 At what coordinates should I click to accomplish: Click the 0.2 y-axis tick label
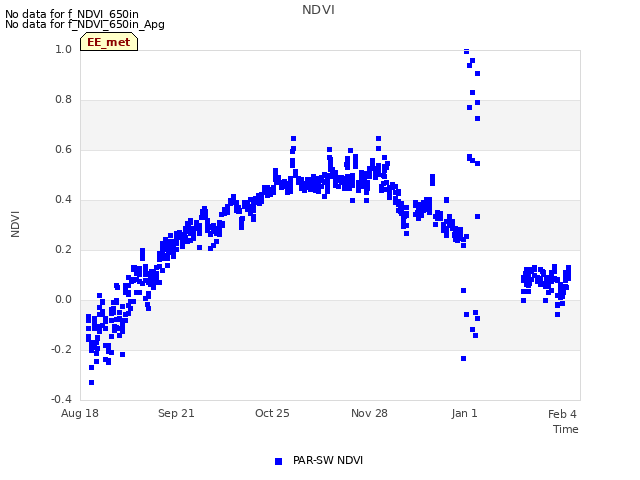pos(63,250)
